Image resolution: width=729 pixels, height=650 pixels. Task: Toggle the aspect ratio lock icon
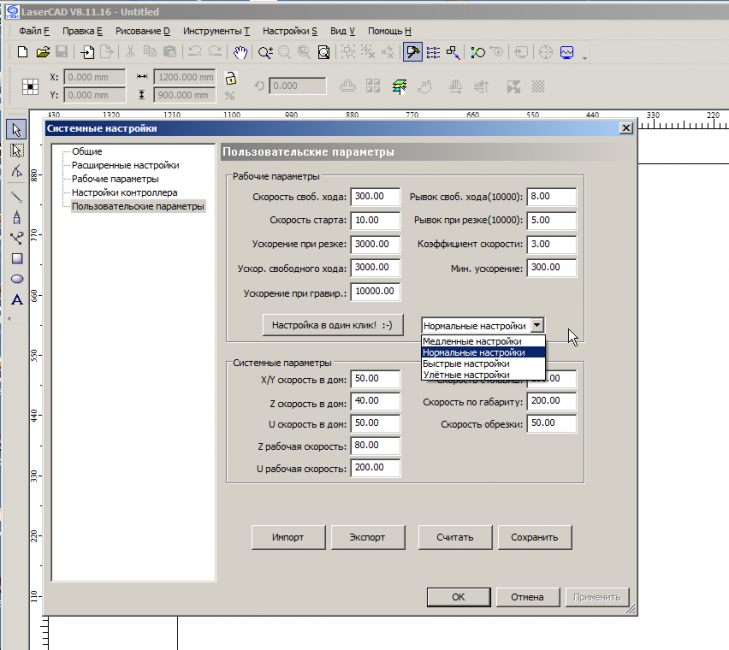230,78
